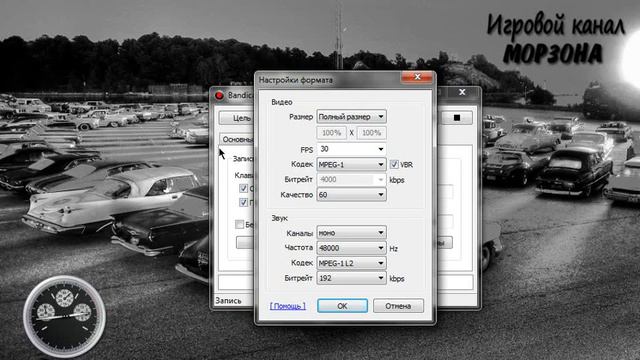The image size is (640, 360).
Task: Click the Отмена button
Action: (x=398, y=306)
